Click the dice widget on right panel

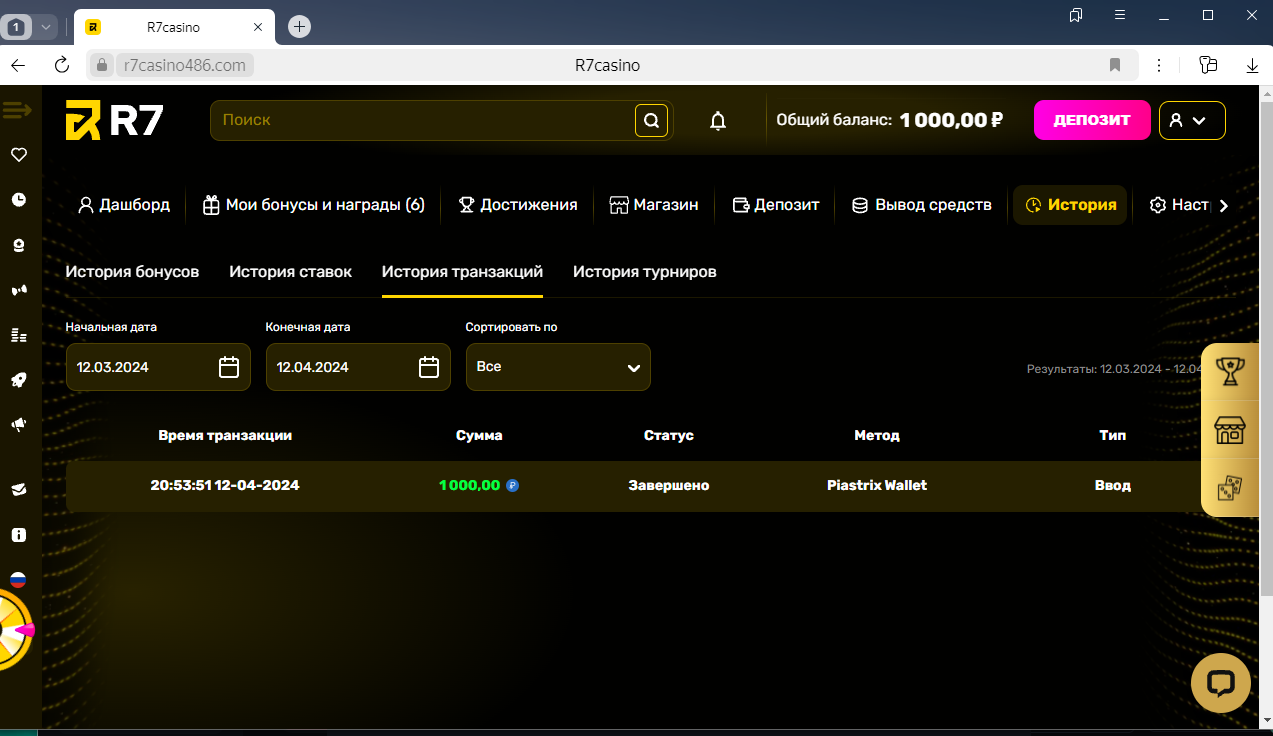(1228, 488)
